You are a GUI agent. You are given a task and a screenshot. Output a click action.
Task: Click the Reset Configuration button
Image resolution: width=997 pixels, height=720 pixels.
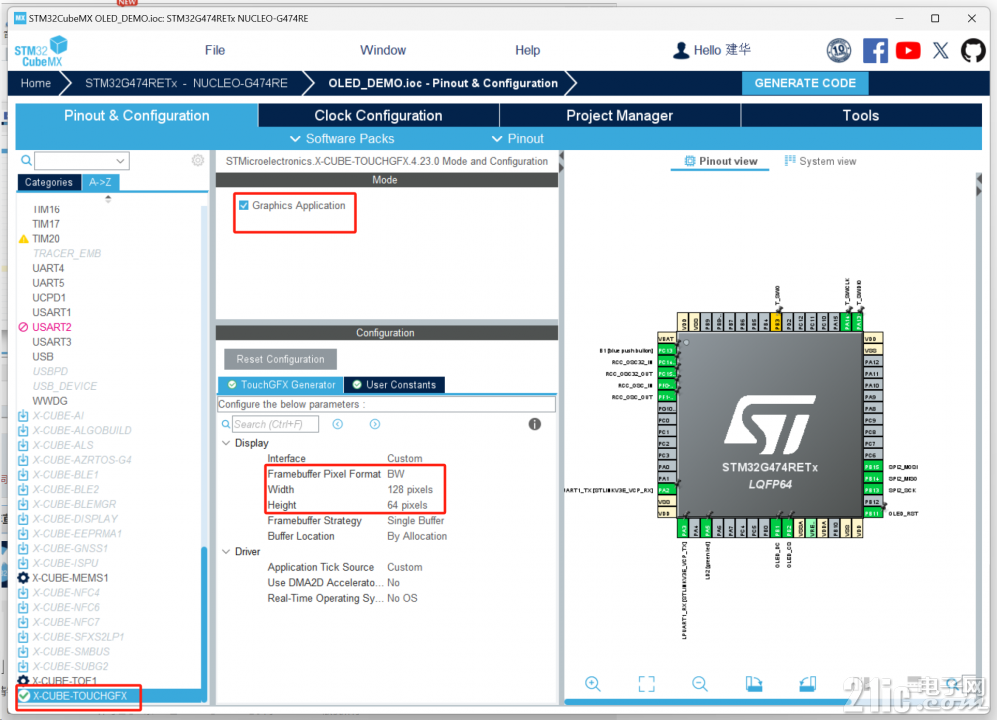280,359
